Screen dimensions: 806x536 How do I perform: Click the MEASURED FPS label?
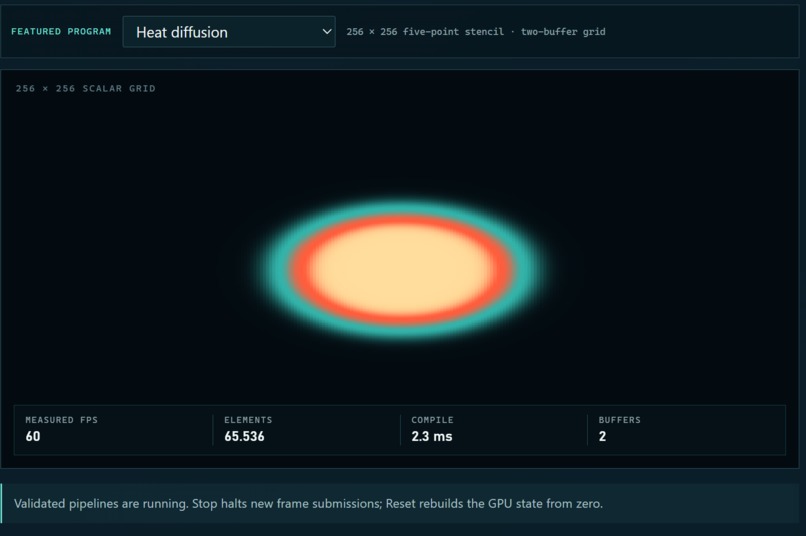coord(62,420)
